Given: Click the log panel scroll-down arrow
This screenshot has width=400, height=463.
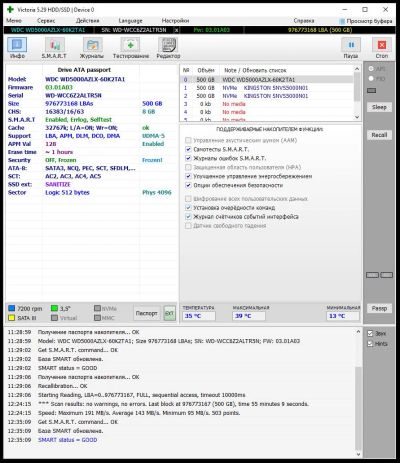Looking at the screenshot, I should coord(358,454).
